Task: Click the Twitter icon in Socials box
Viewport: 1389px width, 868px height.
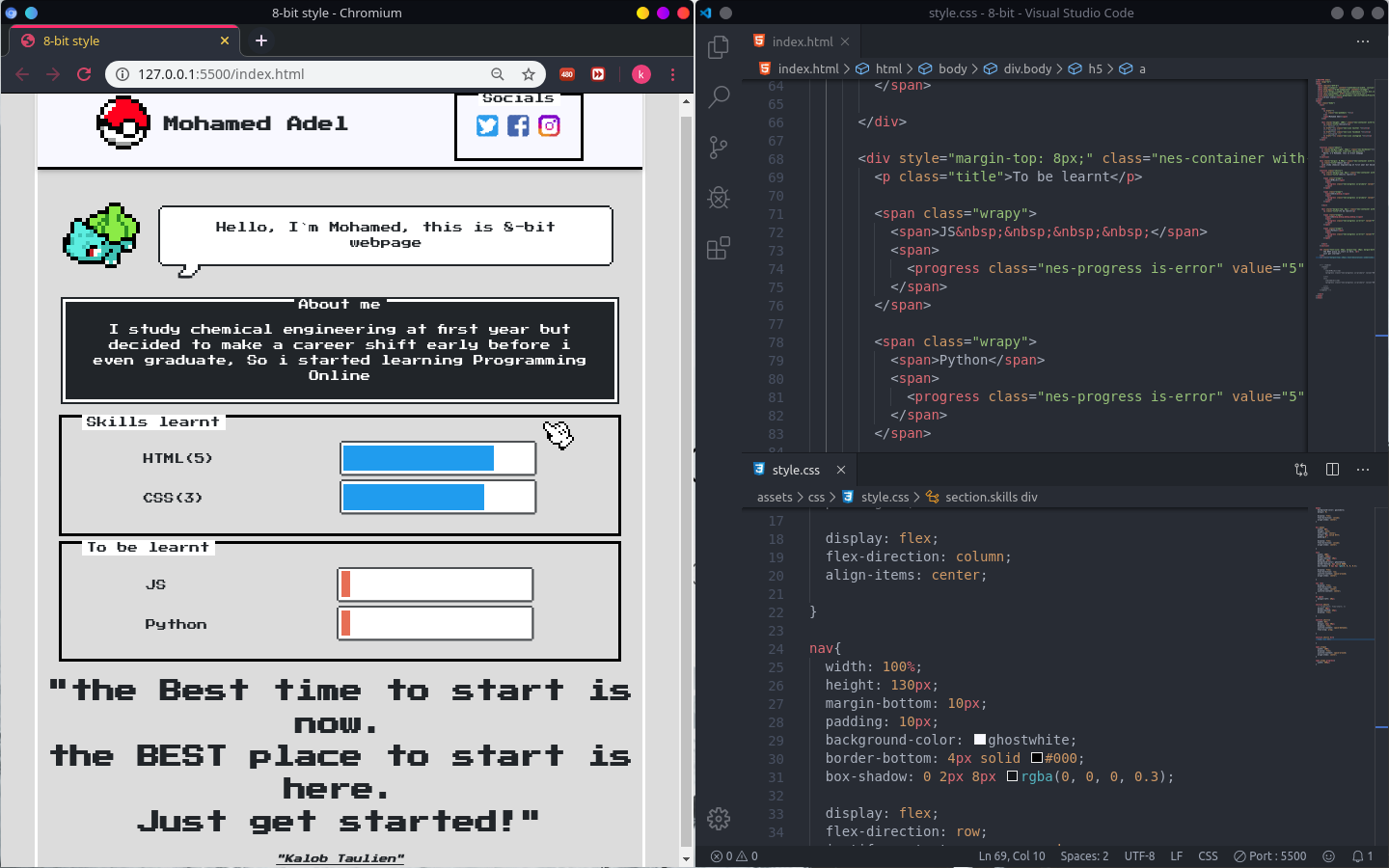Action: coord(487,125)
